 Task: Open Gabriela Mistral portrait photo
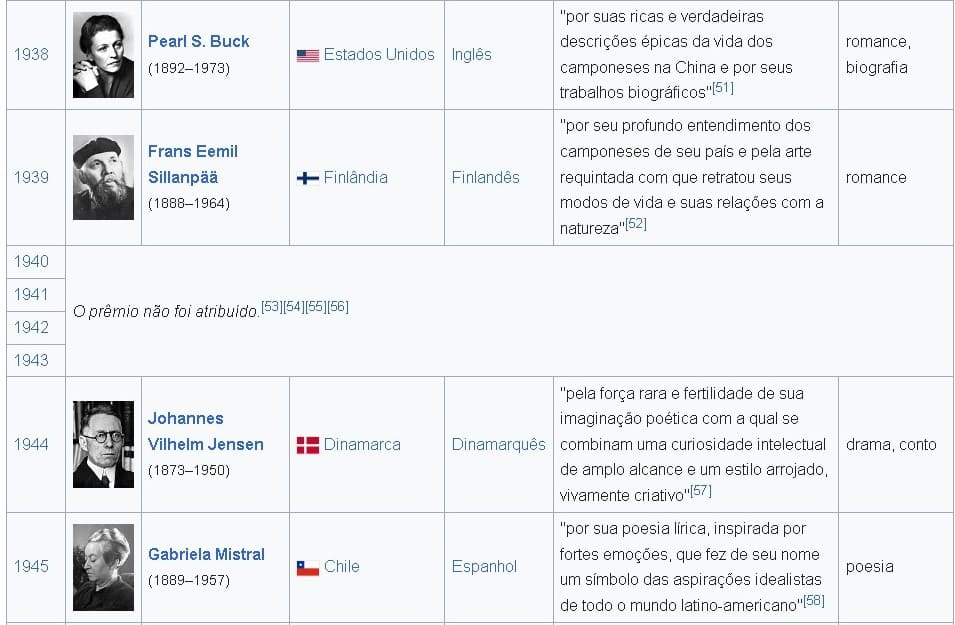103,567
